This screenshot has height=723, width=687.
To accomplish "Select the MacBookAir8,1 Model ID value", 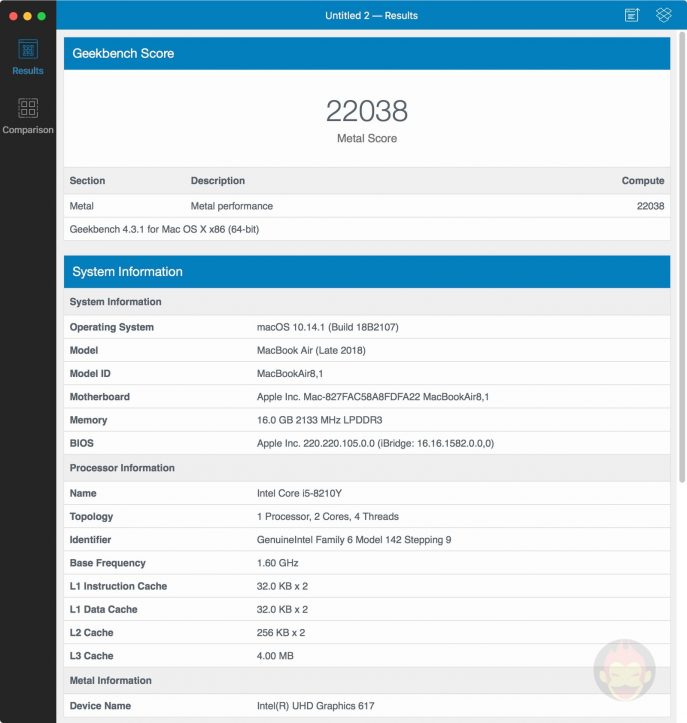I will 290,373.
